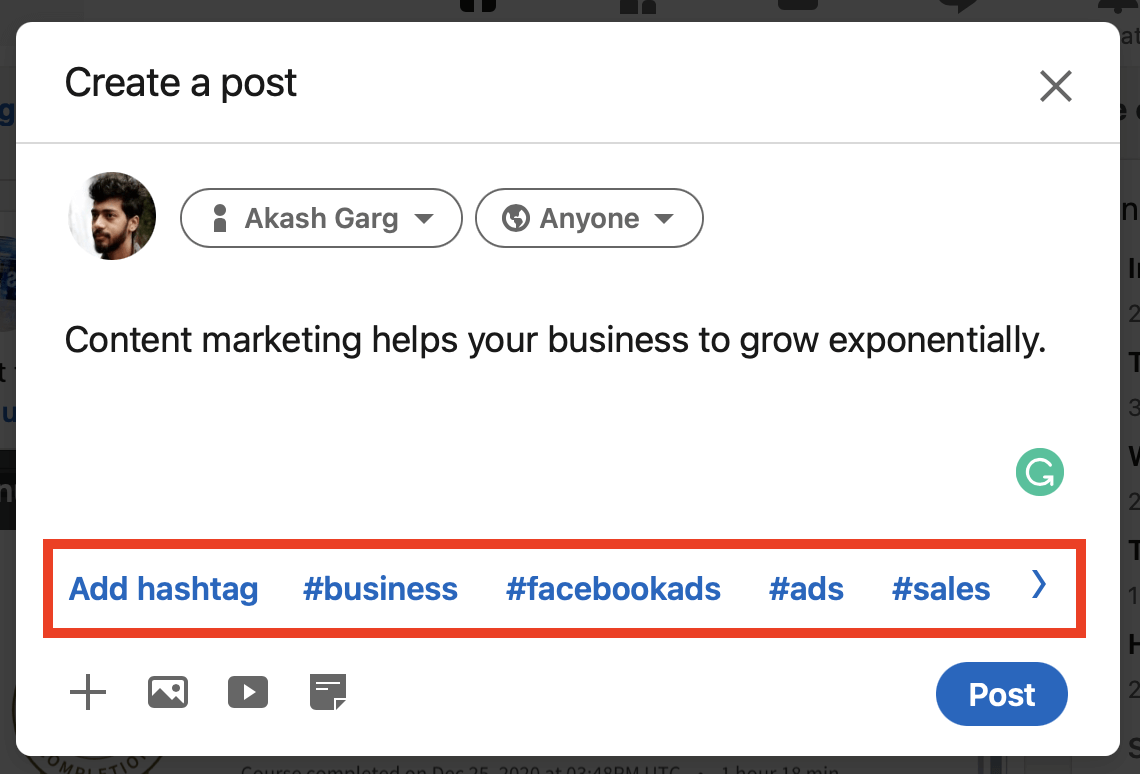This screenshot has height=774, width=1140.
Task: Add a video with the play icon
Action: coord(248,692)
